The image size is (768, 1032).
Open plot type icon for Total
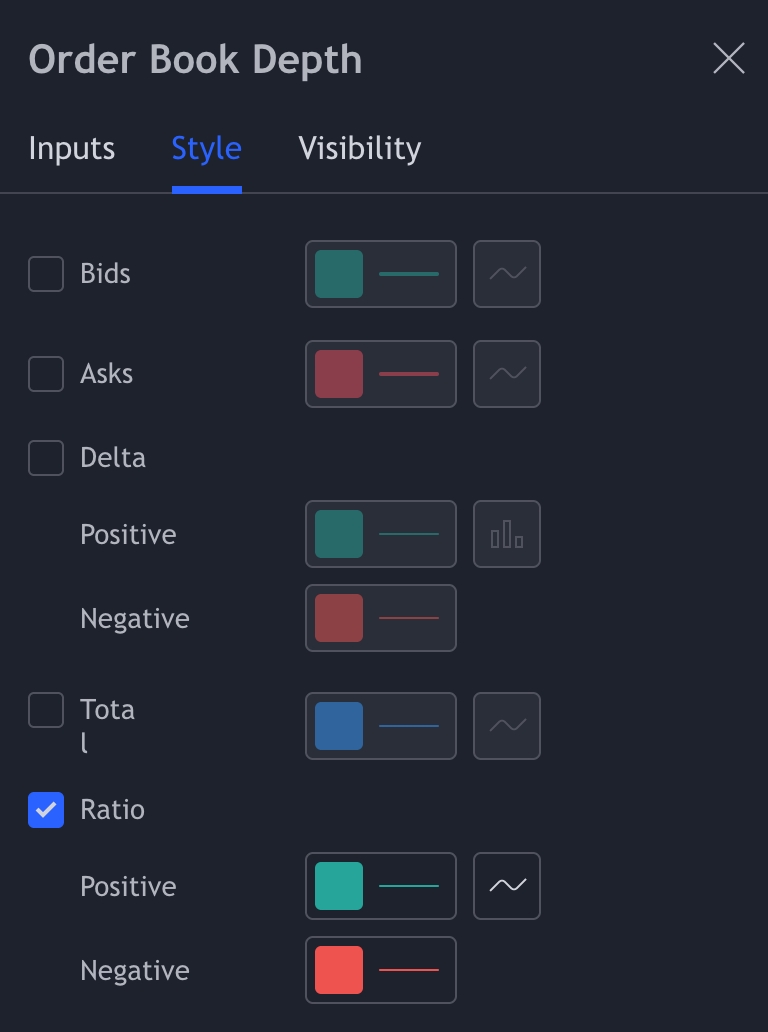pyautogui.click(x=507, y=726)
